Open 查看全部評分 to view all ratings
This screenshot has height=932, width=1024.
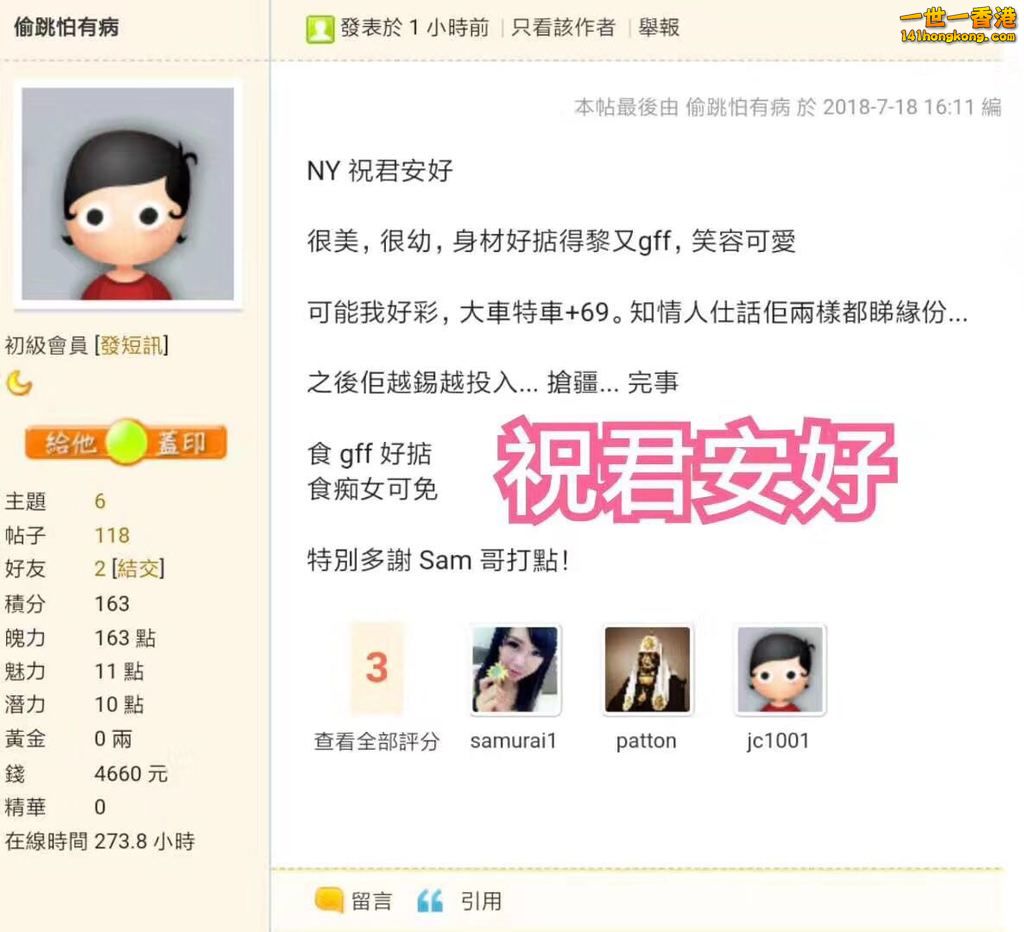(x=377, y=741)
